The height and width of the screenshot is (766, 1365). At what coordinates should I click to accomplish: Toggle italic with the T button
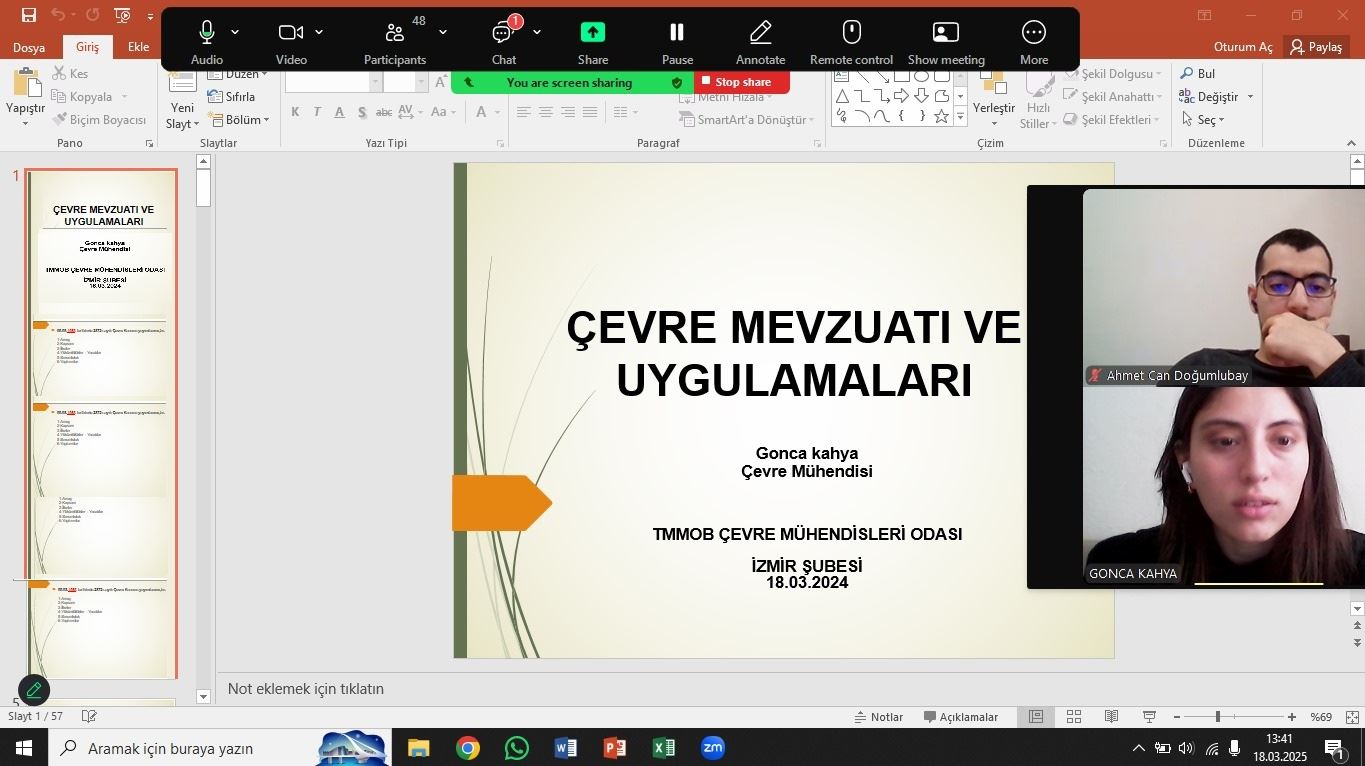pos(317,112)
